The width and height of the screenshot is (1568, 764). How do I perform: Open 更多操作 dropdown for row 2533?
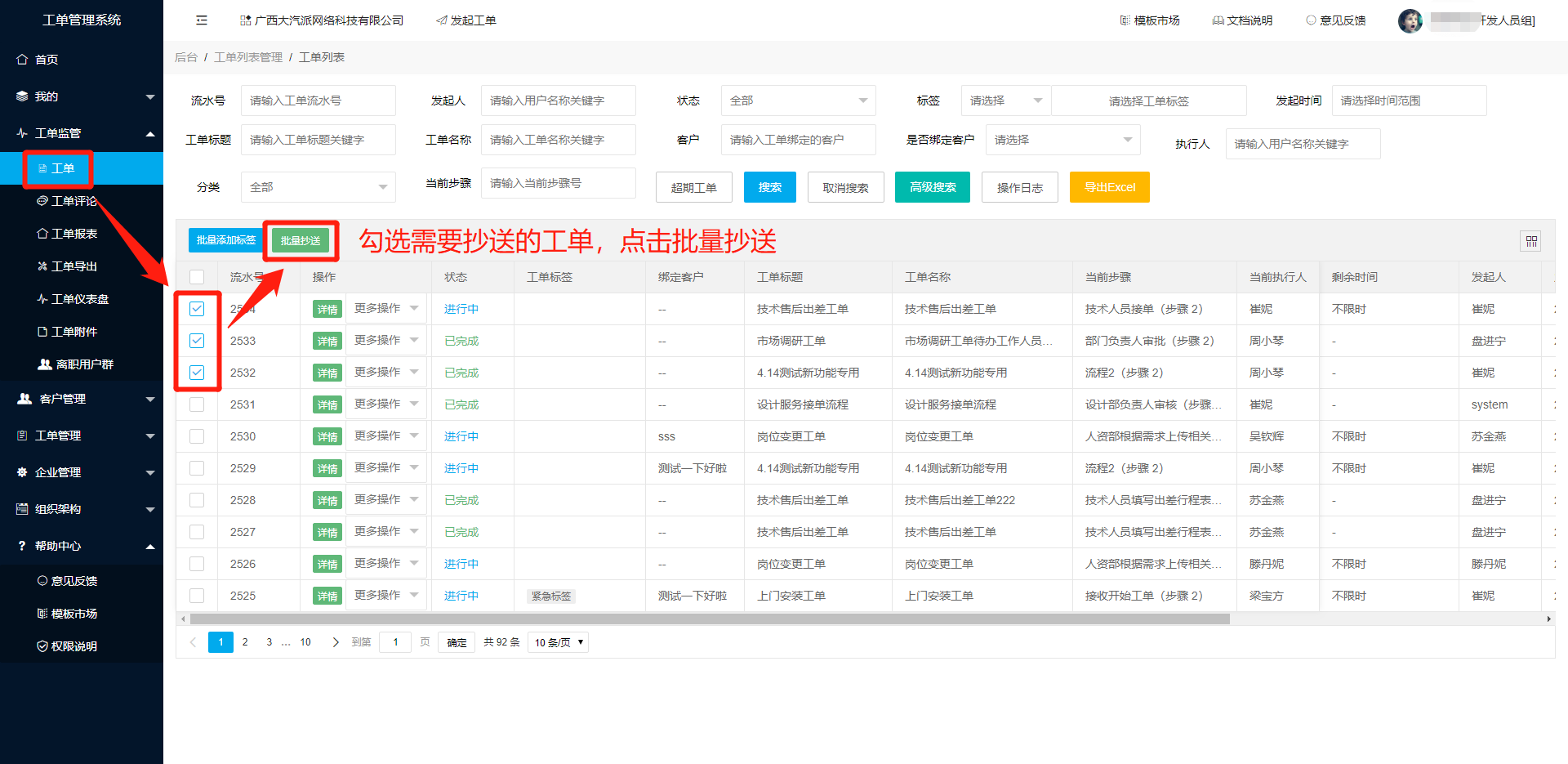tap(386, 340)
